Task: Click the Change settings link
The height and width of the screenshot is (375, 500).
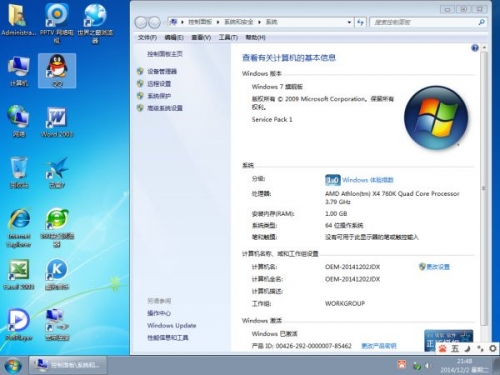Action: pos(438,267)
